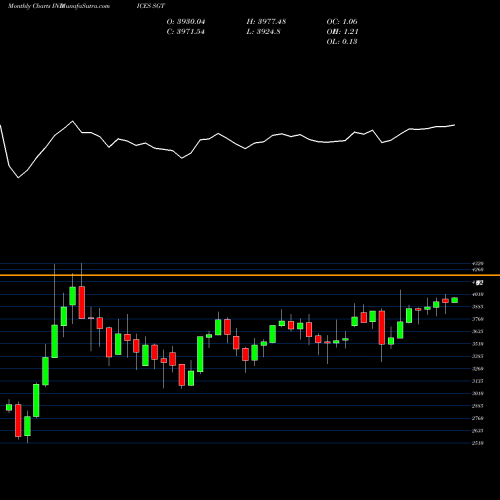Click the 2760 price axis label
The image size is (500, 500).
click(478, 418)
